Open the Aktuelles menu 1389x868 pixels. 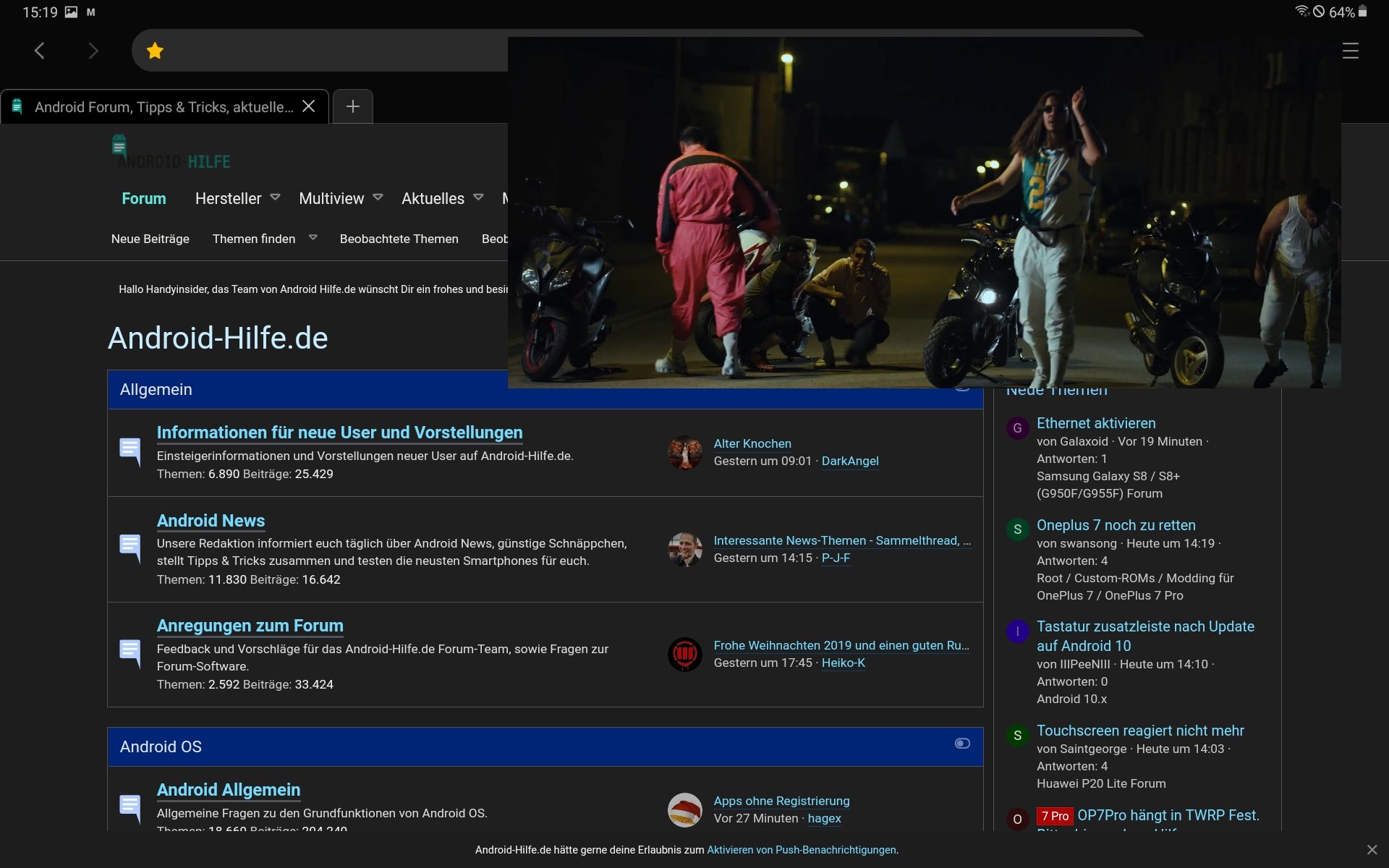tap(433, 198)
